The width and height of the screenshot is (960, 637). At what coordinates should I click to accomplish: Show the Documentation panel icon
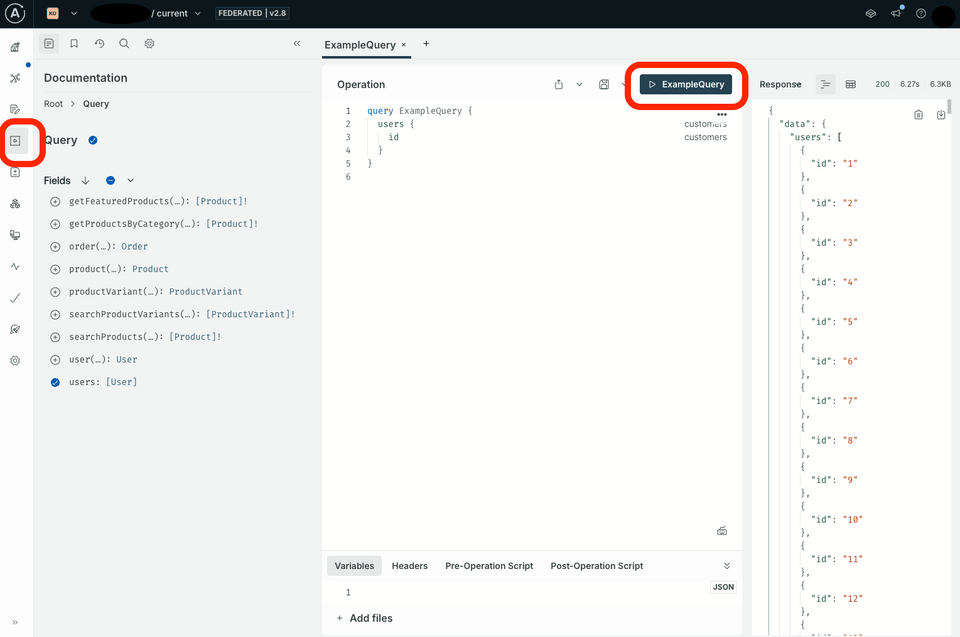click(49, 43)
